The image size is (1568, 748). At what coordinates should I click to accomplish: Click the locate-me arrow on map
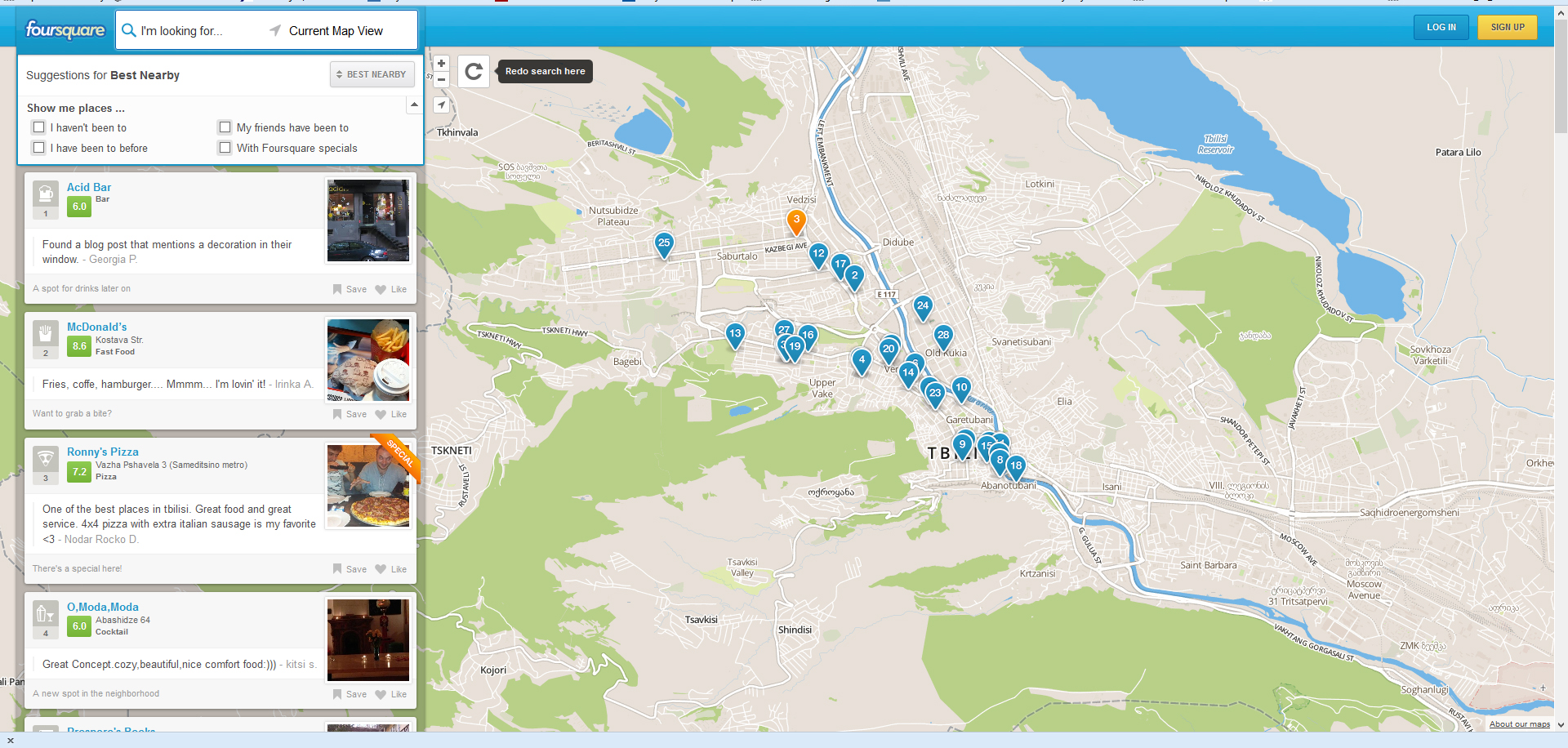click(x=441, y=105)
